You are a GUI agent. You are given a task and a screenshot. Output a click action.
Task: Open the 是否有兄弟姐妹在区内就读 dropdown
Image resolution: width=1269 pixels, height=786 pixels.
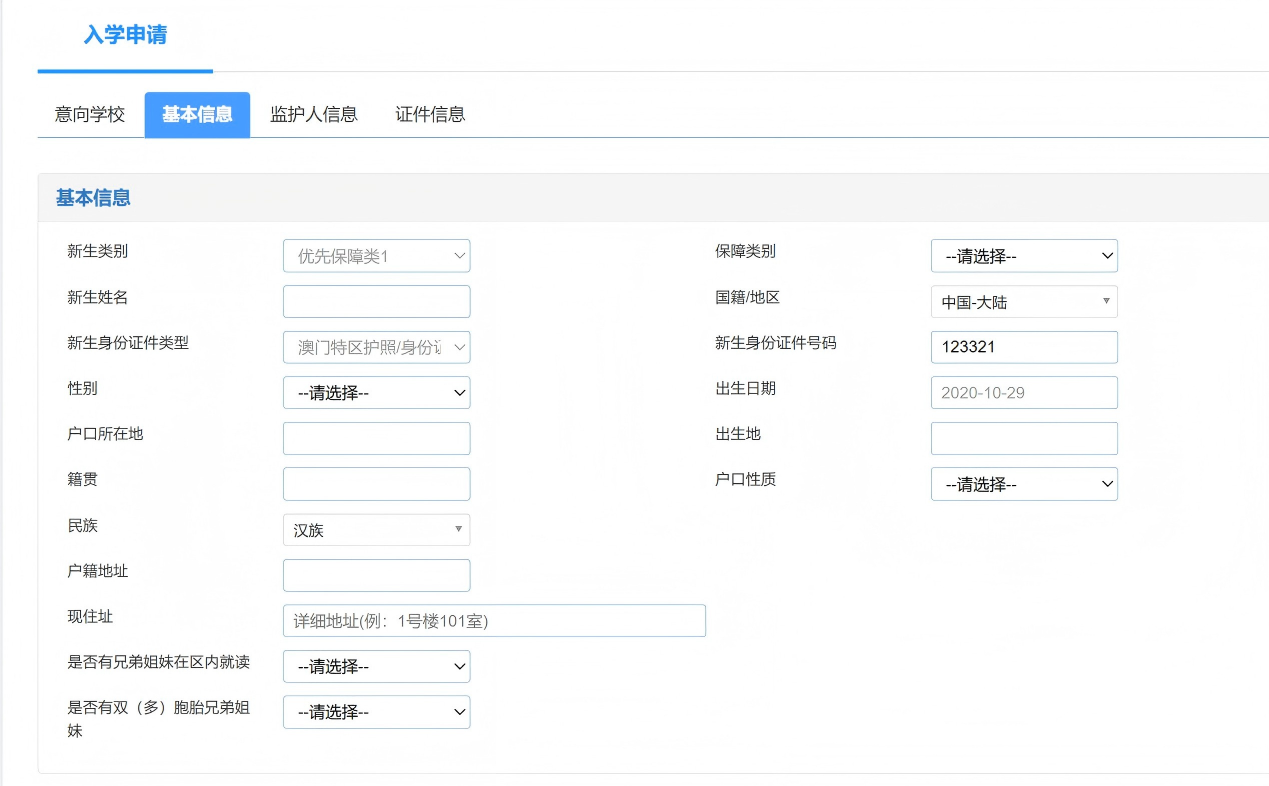click(x=376, y=666)
